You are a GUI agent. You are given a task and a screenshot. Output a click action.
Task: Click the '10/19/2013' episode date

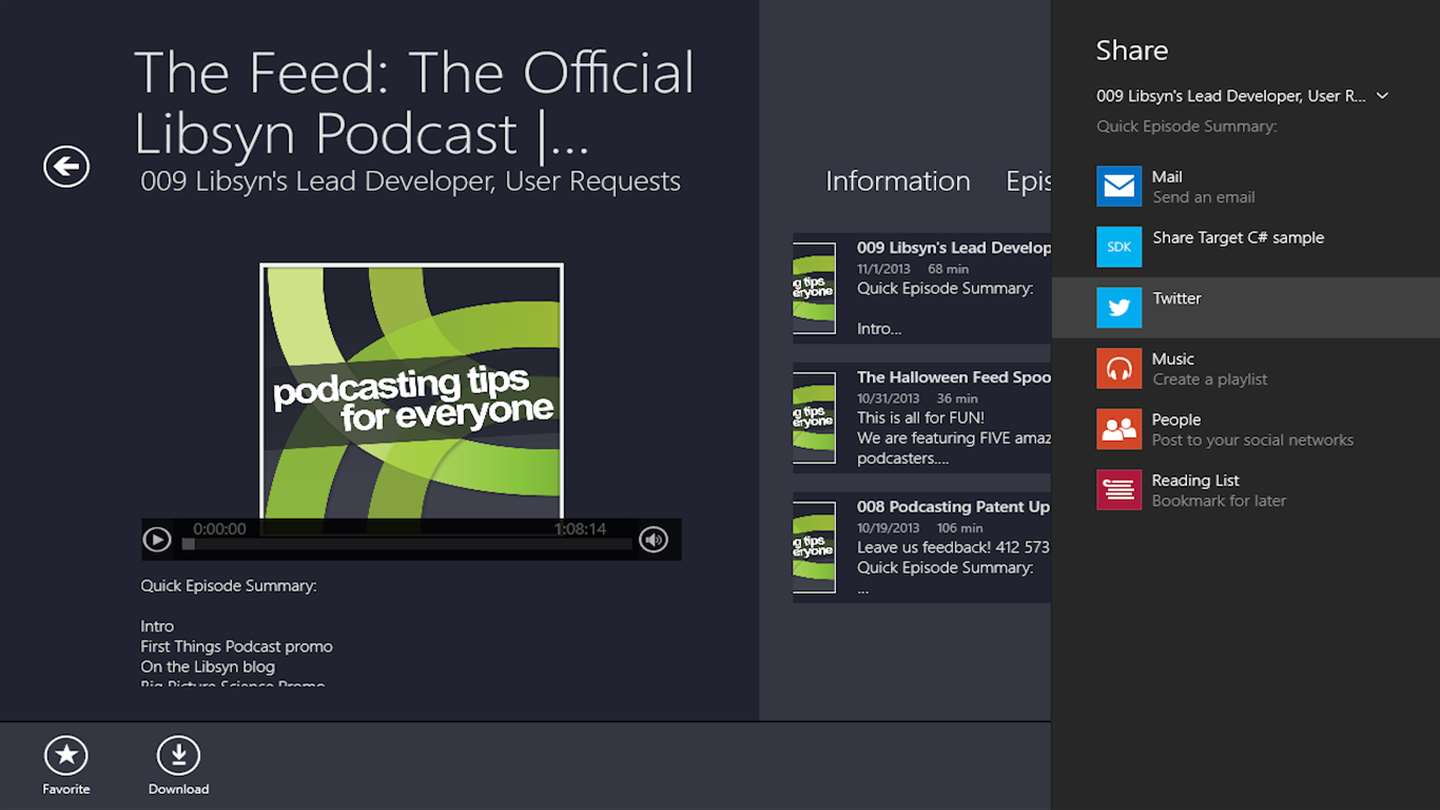pos(888,528)
